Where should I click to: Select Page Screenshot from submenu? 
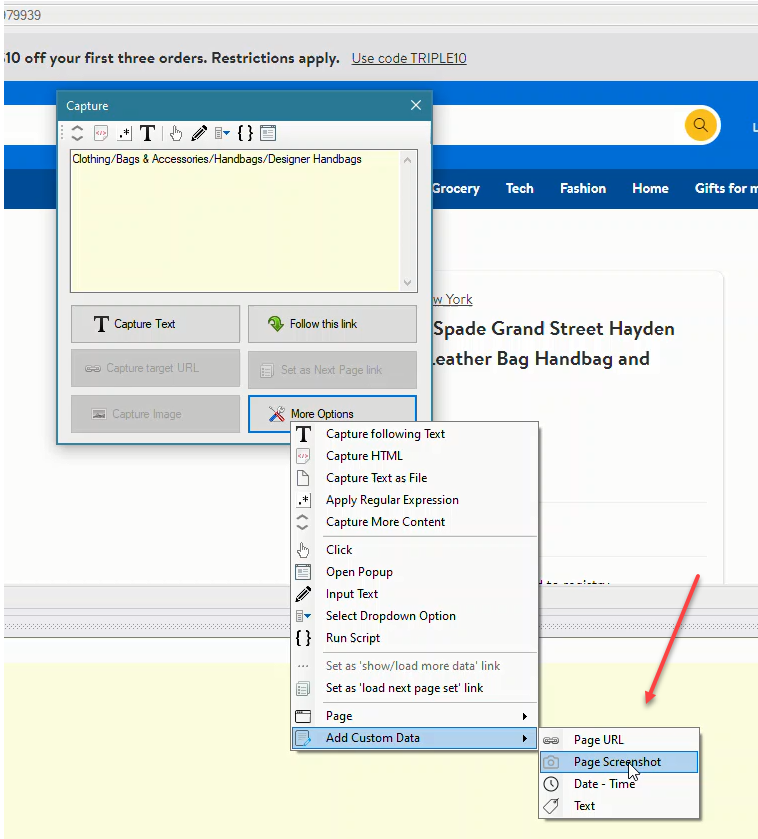(616, 762)
